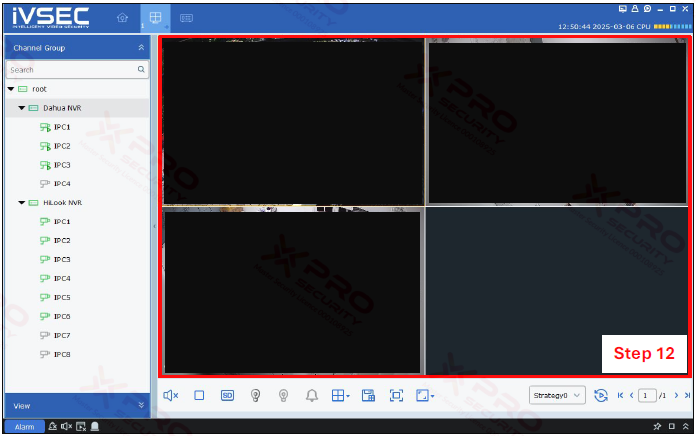This screenshot has width=696, height=436.
Task: Go to the first page
Action: coord(620,395)
